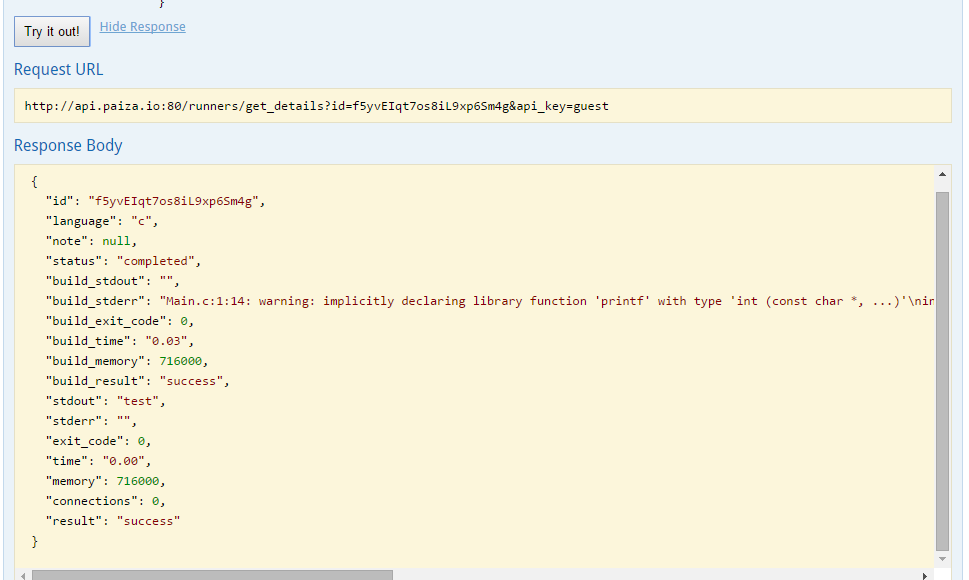The image size is (969, 580).
Task: Click the opening brace of the JSON response
Action: point(35,182)
